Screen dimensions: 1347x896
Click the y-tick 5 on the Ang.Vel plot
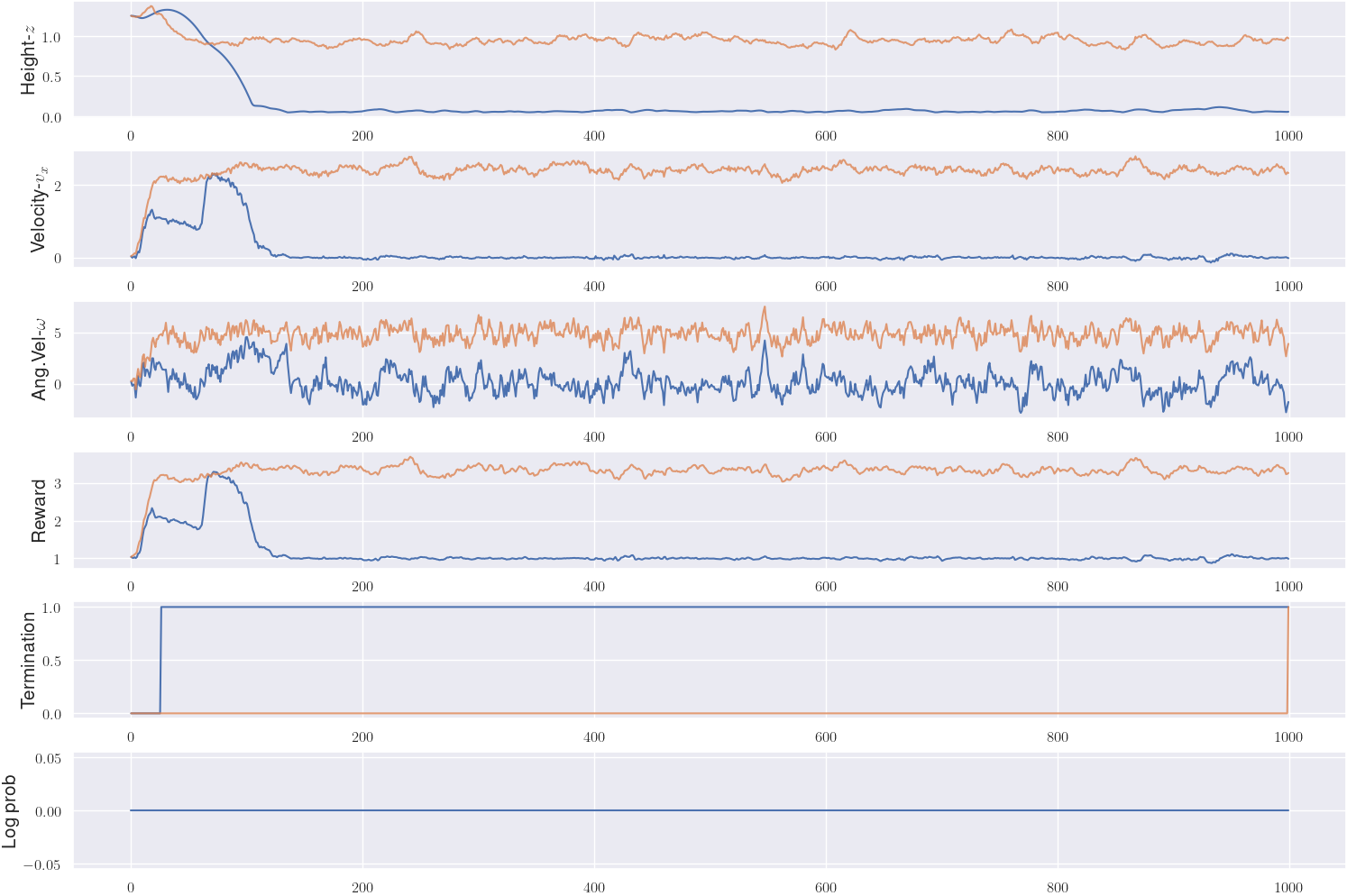[57, 334]
